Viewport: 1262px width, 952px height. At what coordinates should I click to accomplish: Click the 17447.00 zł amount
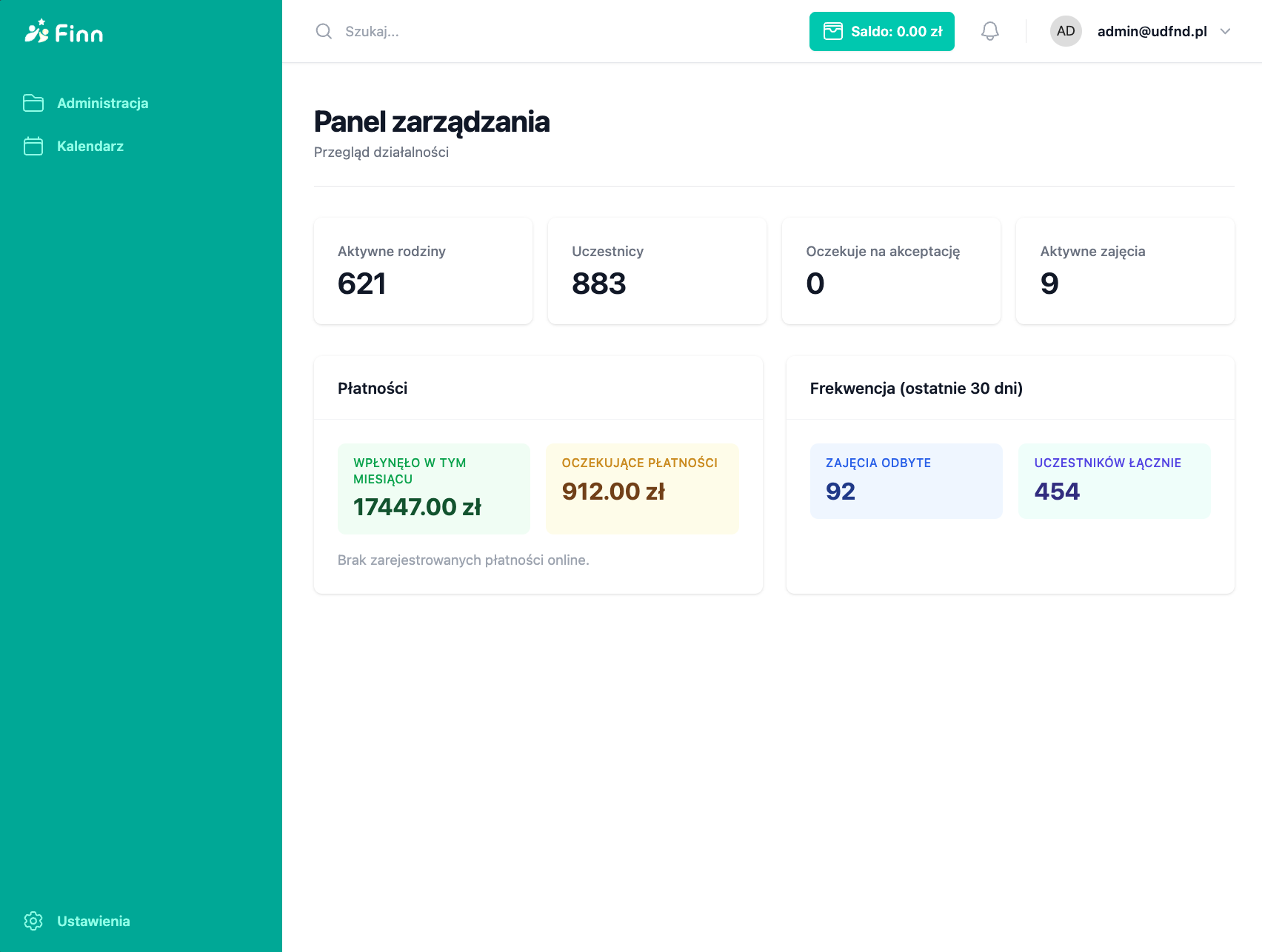(x=418, y=507)
